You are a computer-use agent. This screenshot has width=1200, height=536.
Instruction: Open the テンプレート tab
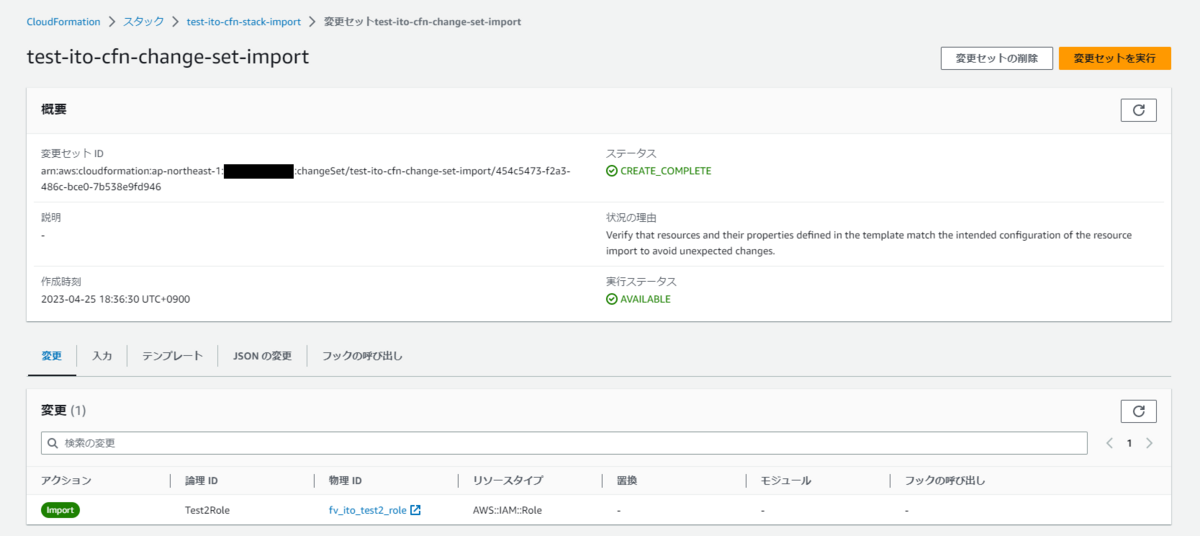tap(172, 356)
